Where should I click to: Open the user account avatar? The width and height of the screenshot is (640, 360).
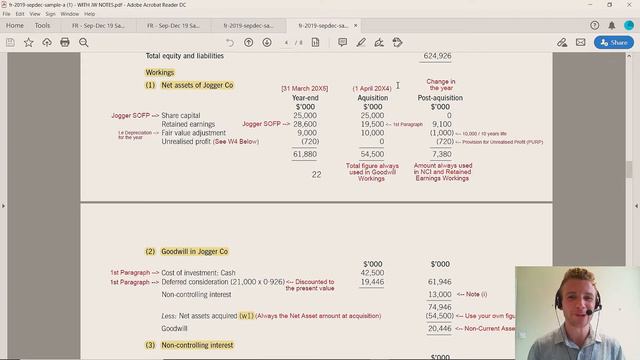pyautogui.click(x=629, y=25)
